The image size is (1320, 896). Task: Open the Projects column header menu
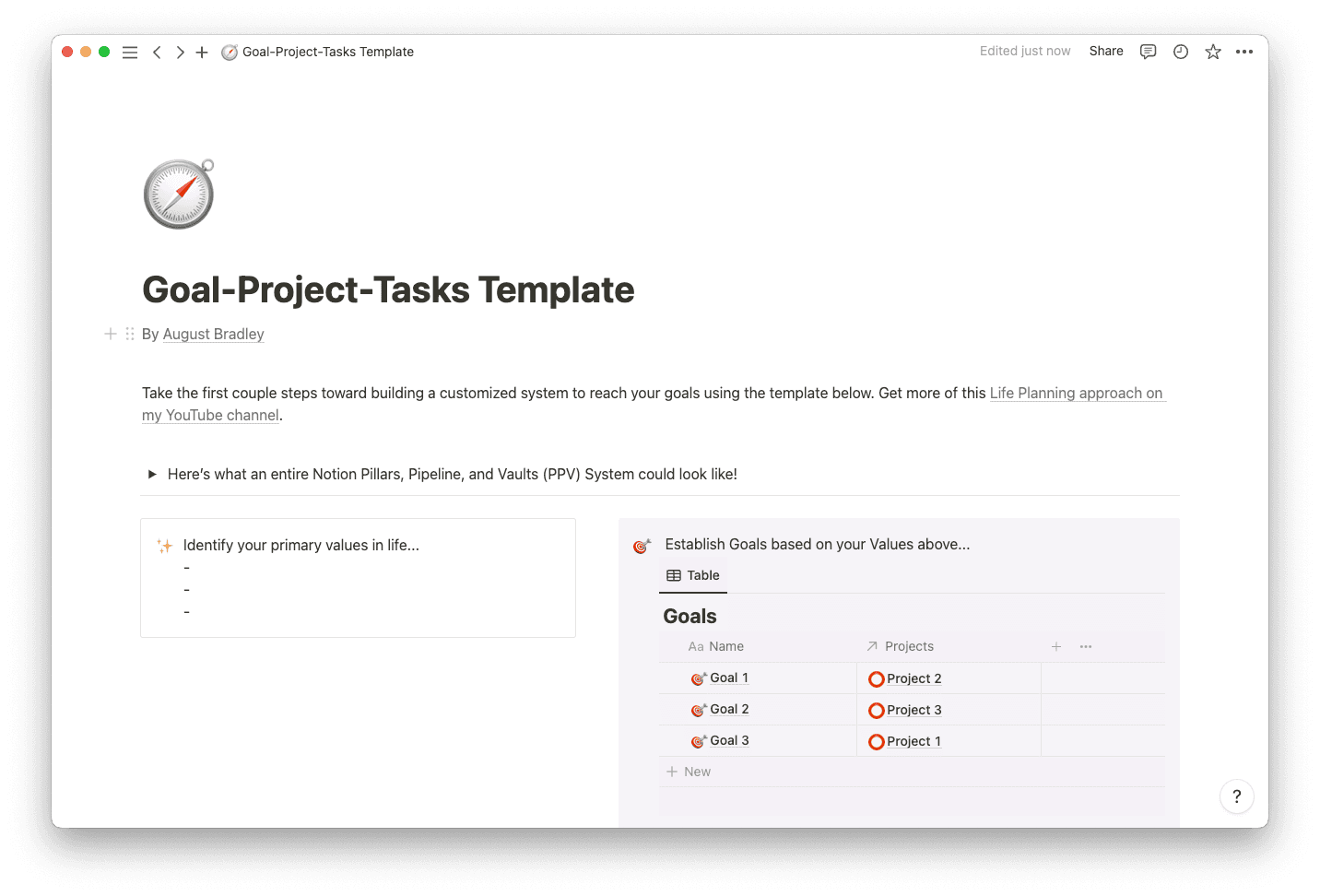coord(908,647)
